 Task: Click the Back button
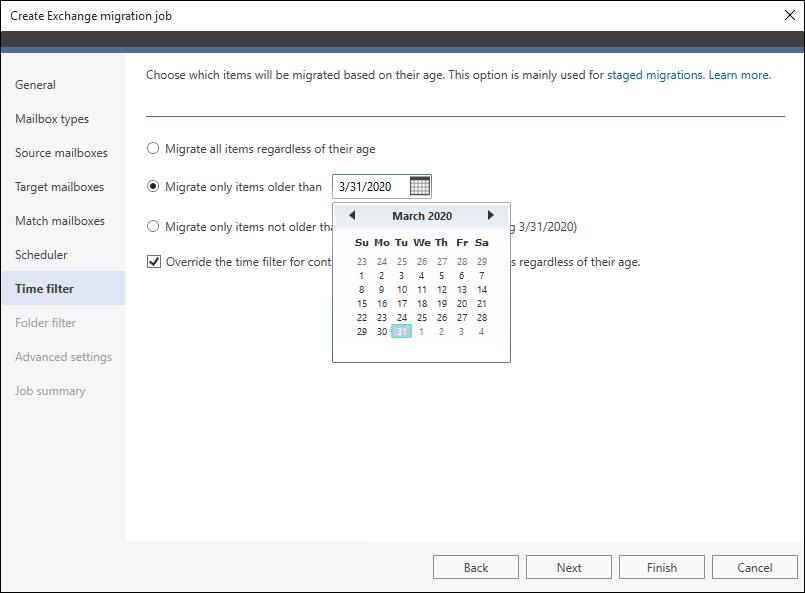click(476, 567)
